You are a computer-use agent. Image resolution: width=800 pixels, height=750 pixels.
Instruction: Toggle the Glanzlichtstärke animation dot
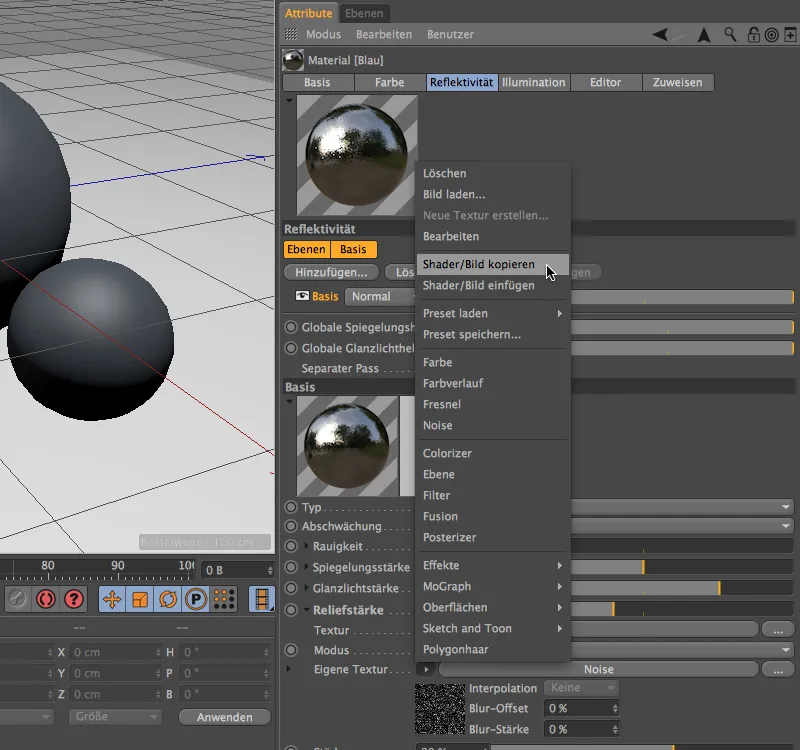[291, 588]
